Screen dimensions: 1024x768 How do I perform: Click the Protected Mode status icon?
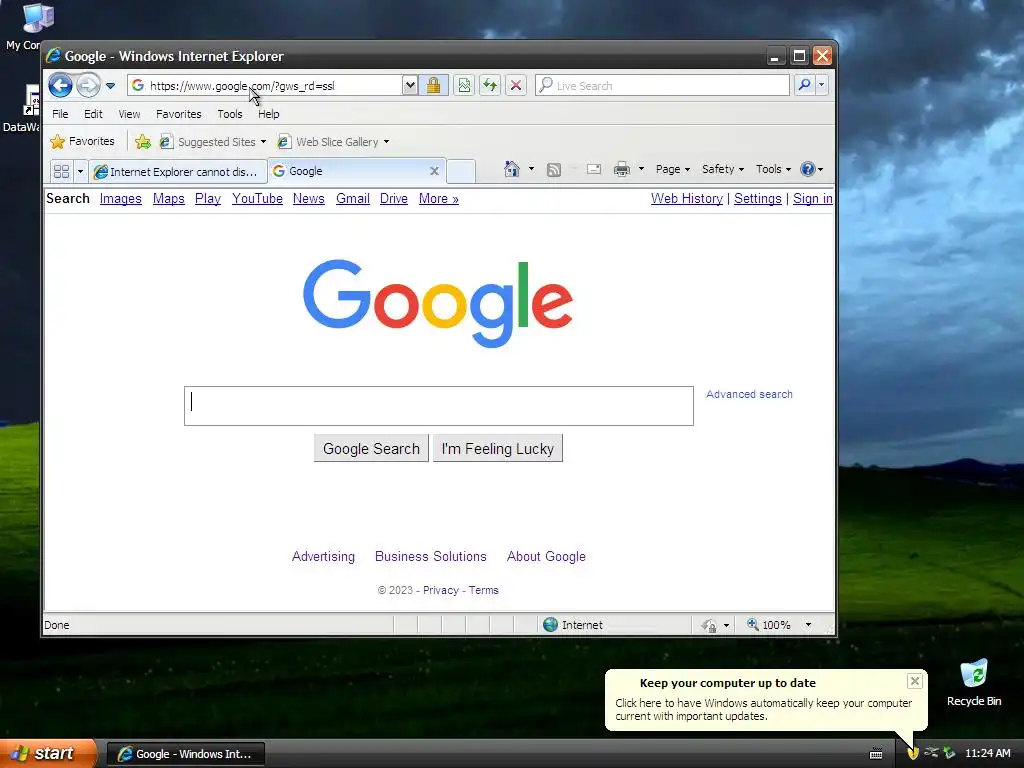coord(709,626)
